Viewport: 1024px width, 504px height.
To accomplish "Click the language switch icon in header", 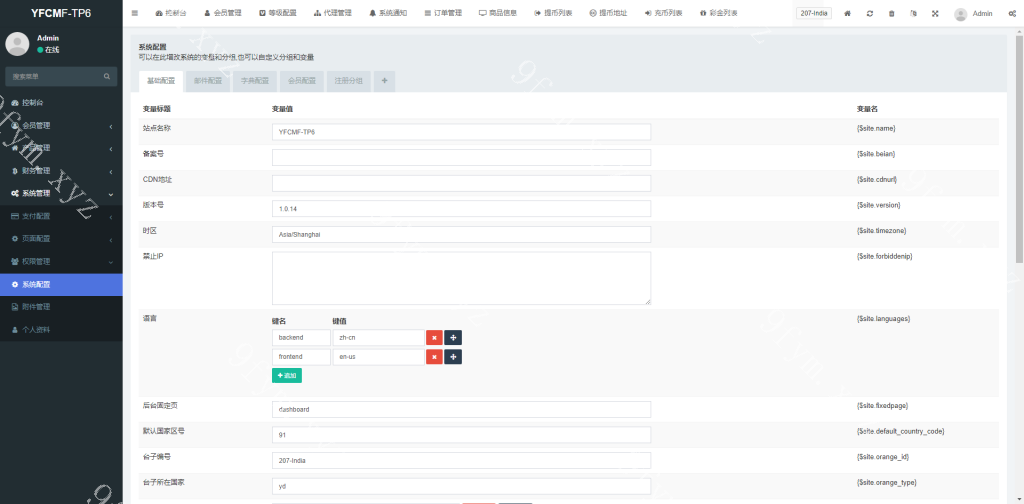I will [913, 13].
